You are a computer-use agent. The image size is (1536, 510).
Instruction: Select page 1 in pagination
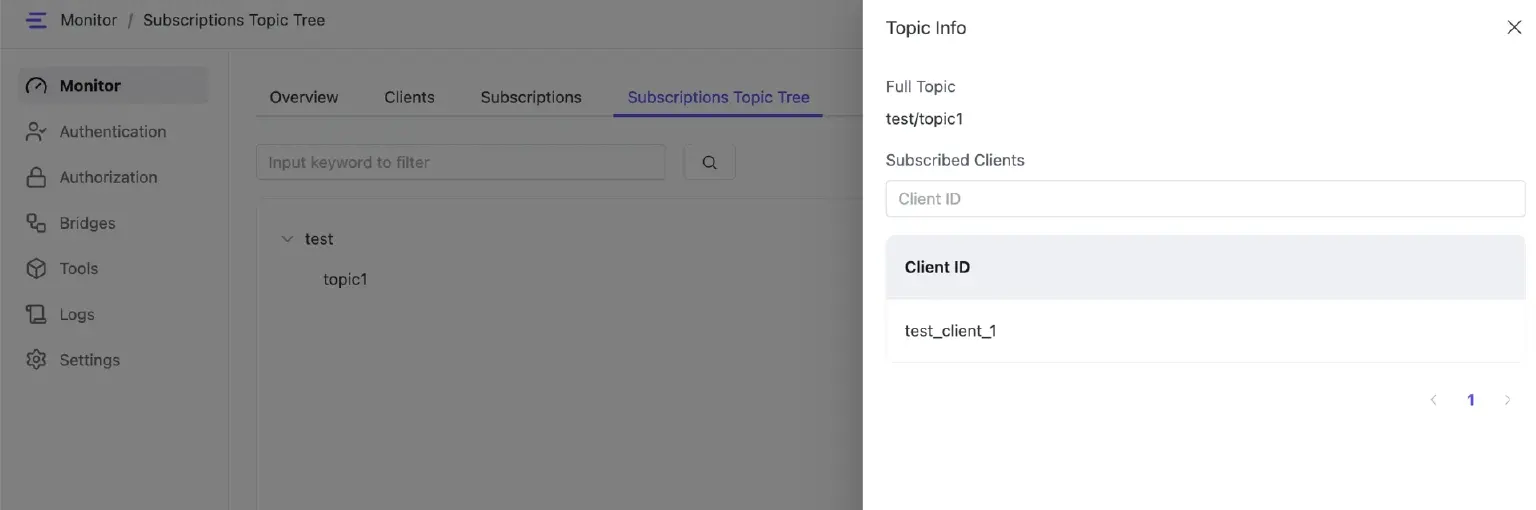pos(1471,400)
